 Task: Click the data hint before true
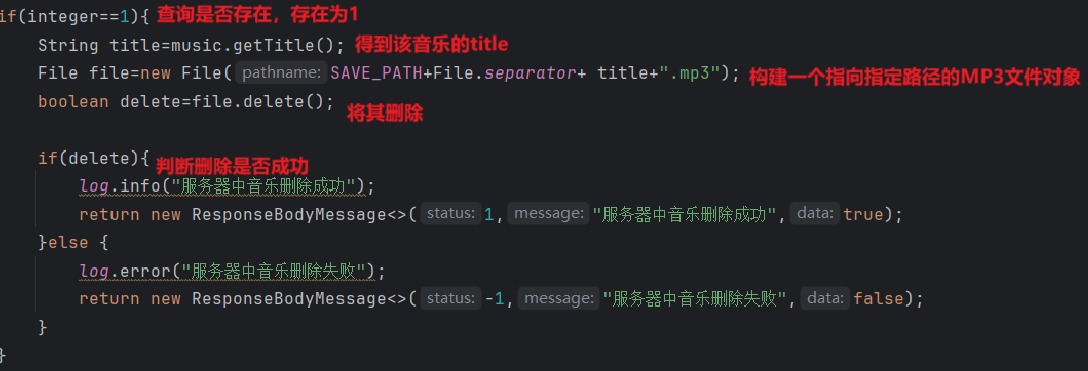click(x=815, y=214)
